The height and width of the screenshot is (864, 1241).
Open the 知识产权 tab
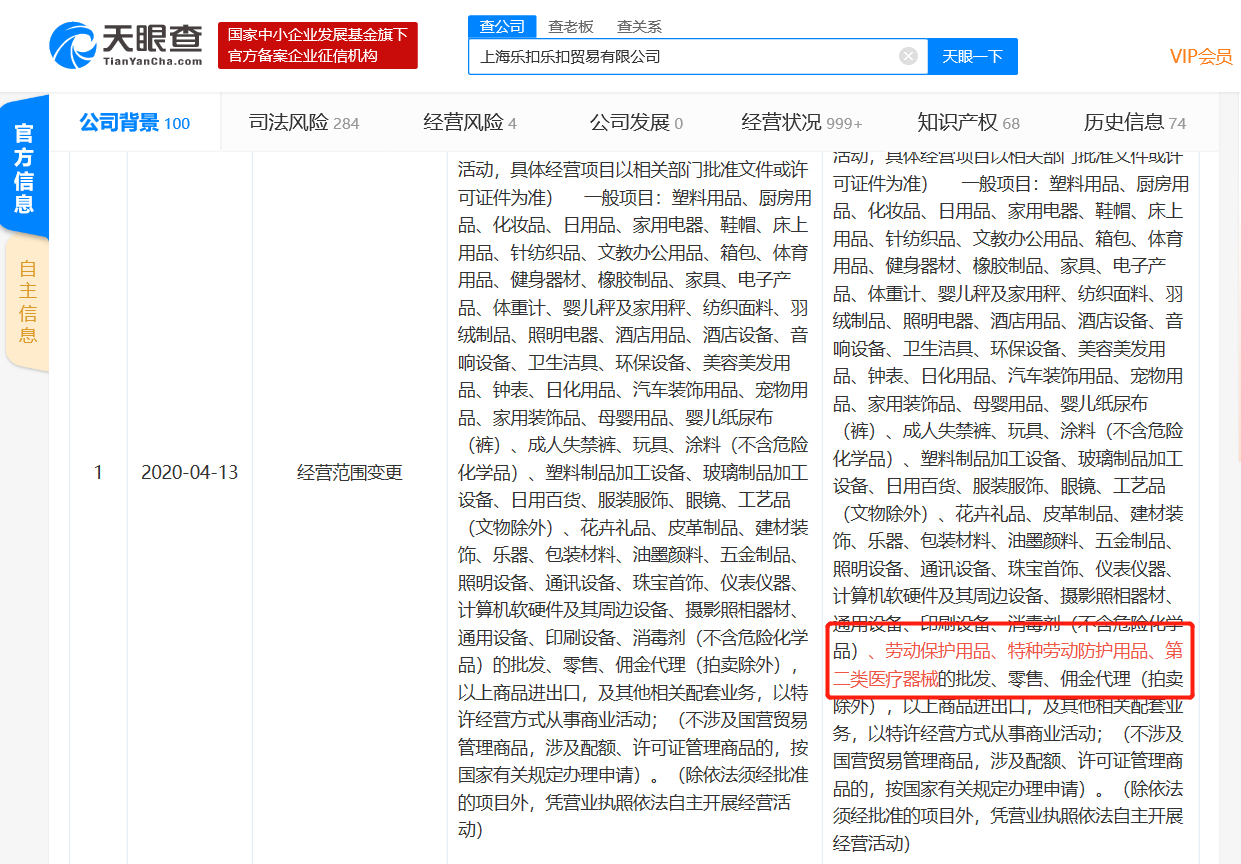(968, 123)
